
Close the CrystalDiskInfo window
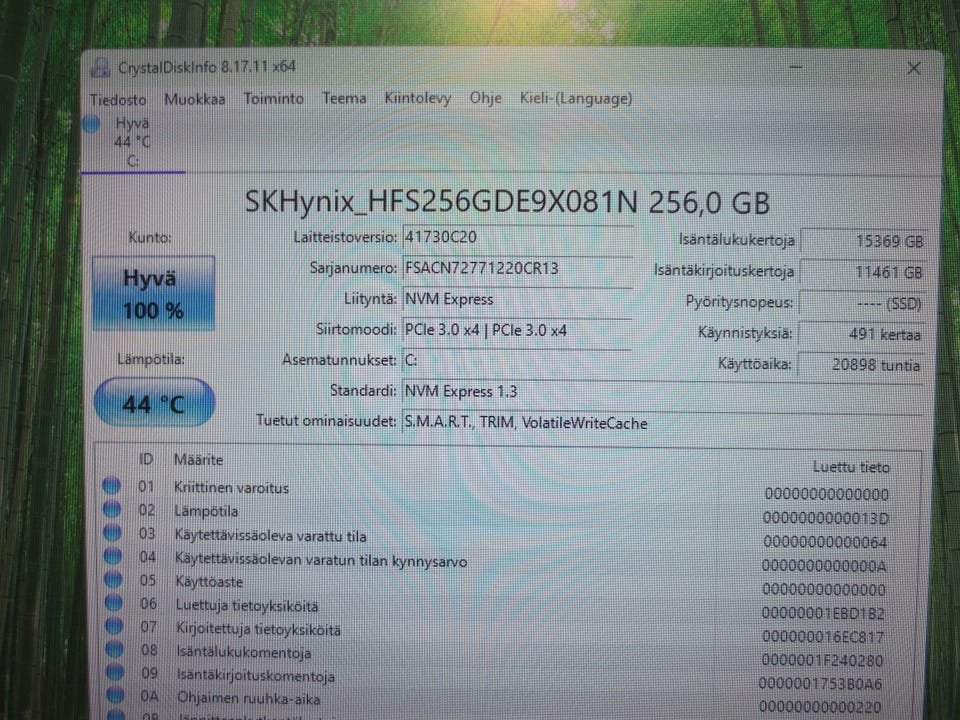click(x=913, y=68)
